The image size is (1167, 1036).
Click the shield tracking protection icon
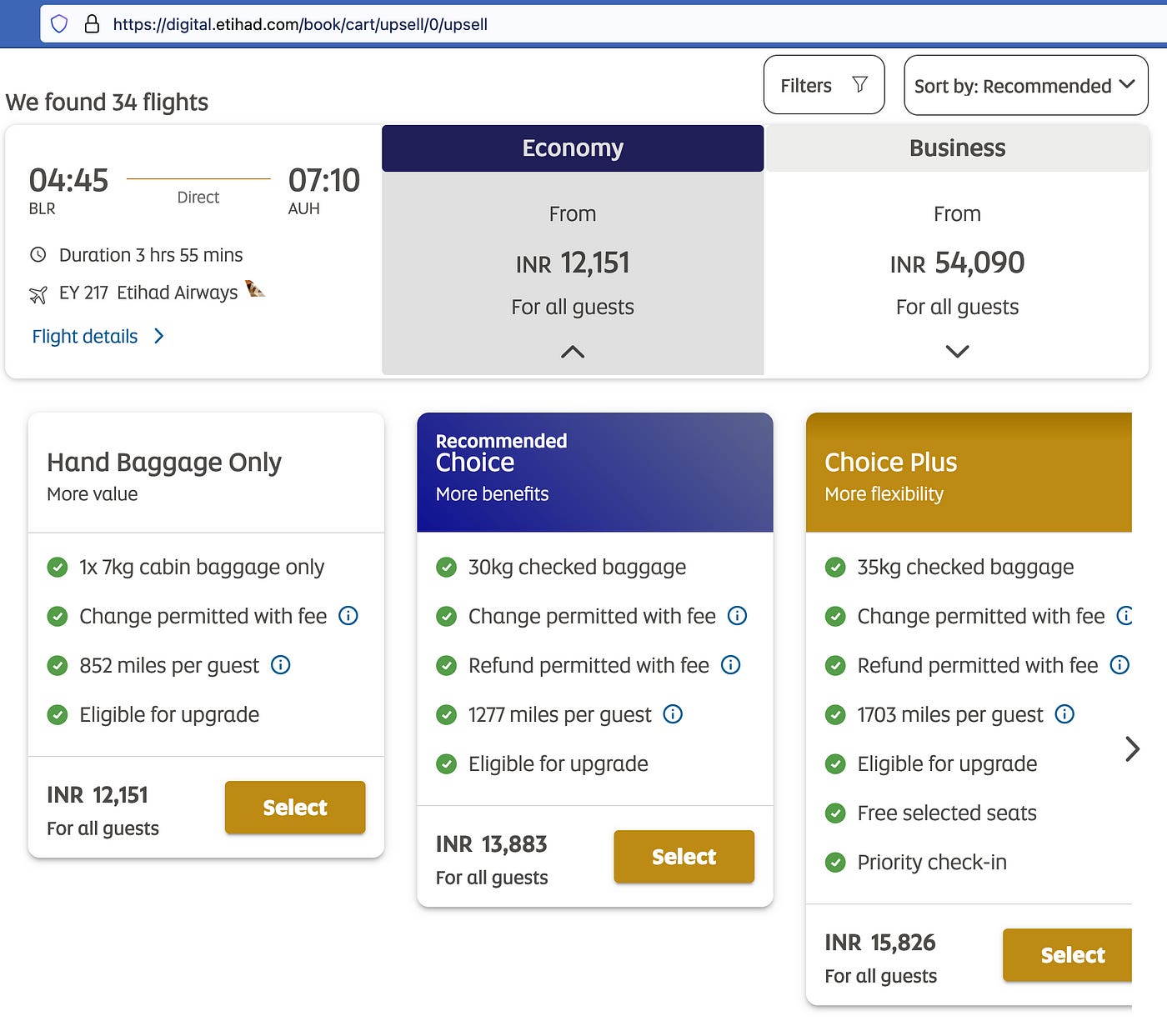pos(59,24)
